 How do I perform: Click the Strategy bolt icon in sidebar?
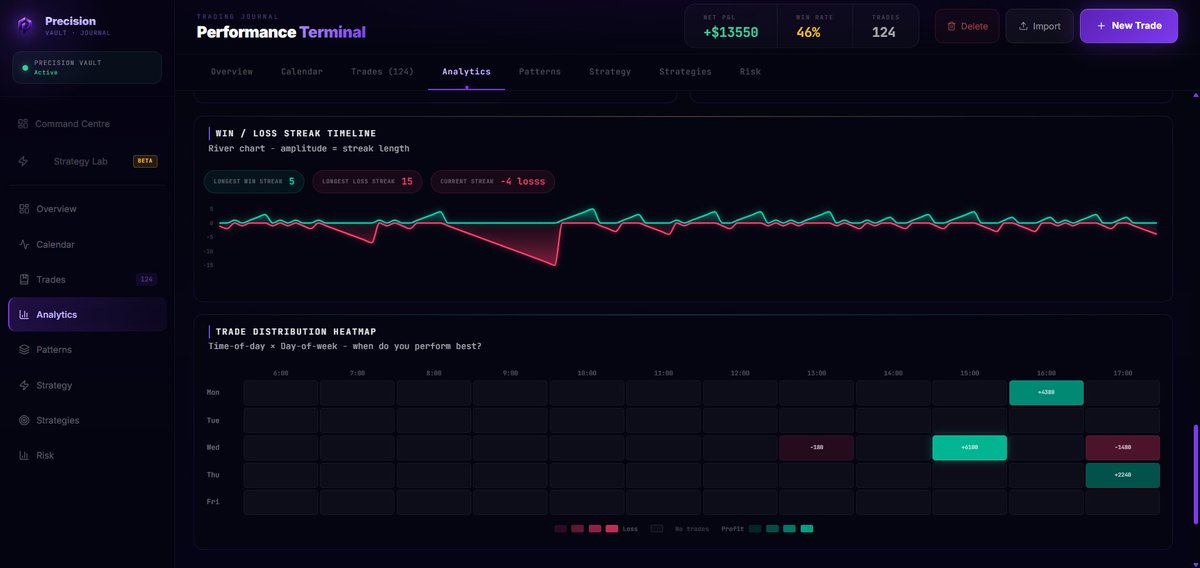pos(24,385)
